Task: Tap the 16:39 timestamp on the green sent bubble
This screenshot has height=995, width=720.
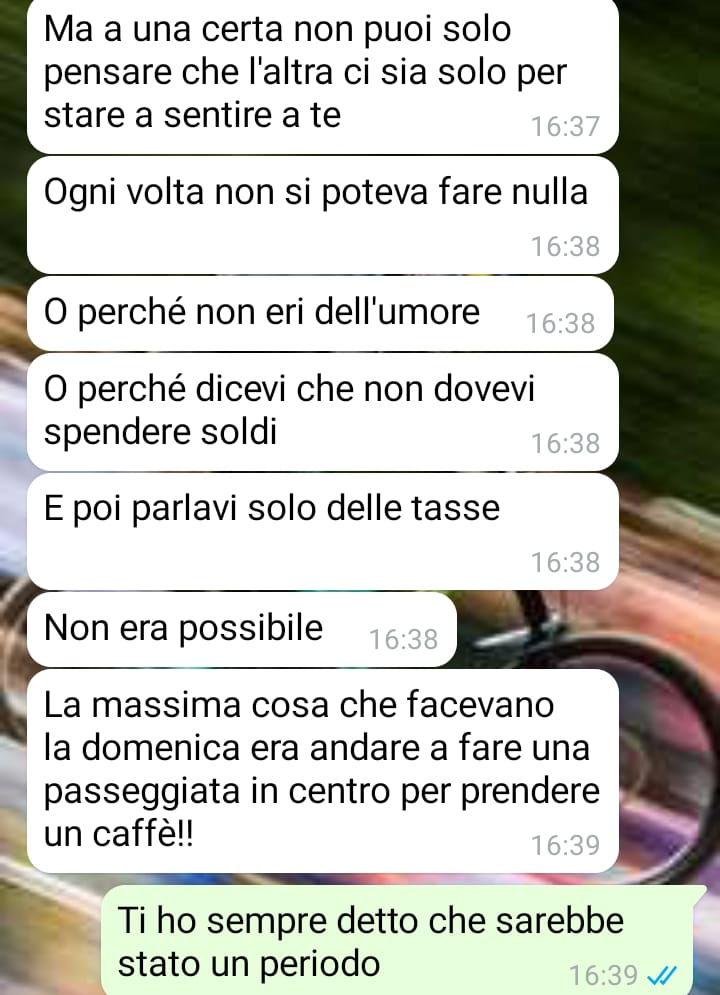Action: [x=603, y=975]
